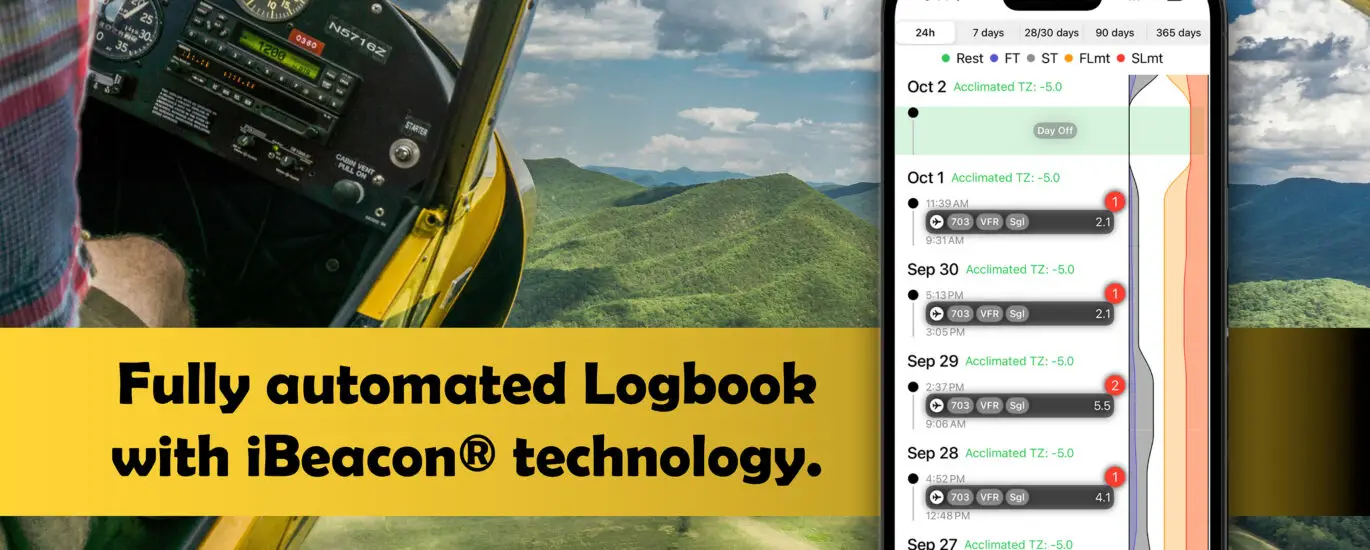
Task: Tap the 703 tag on Sep 30 flight
Action: [x=960, y=314]
